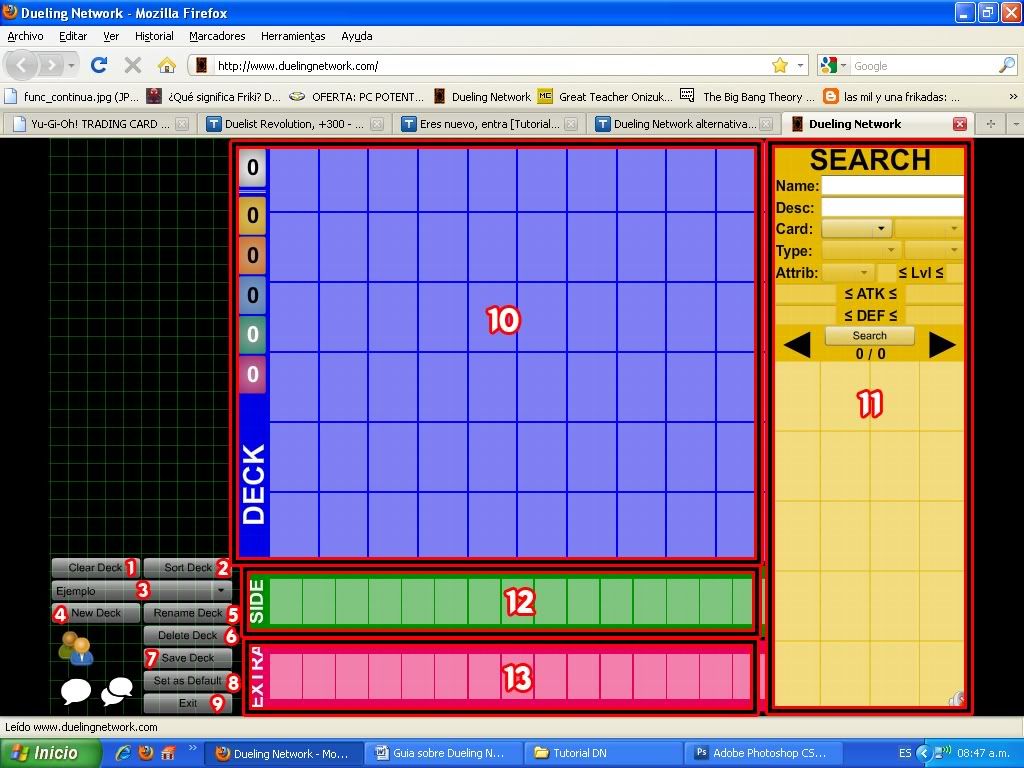This screenshot has height=768, width=1024.
Task: Open the Card type dropdown
Action: coord(856,229)
